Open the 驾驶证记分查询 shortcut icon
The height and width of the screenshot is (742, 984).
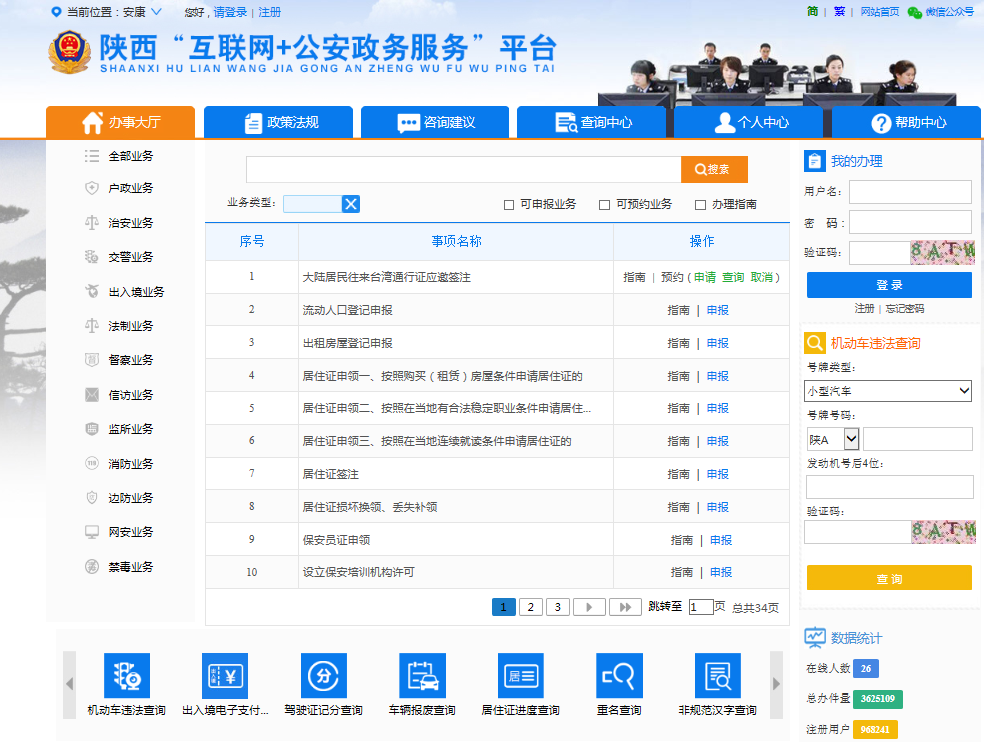pyautogui.click(x=324, y=675)
